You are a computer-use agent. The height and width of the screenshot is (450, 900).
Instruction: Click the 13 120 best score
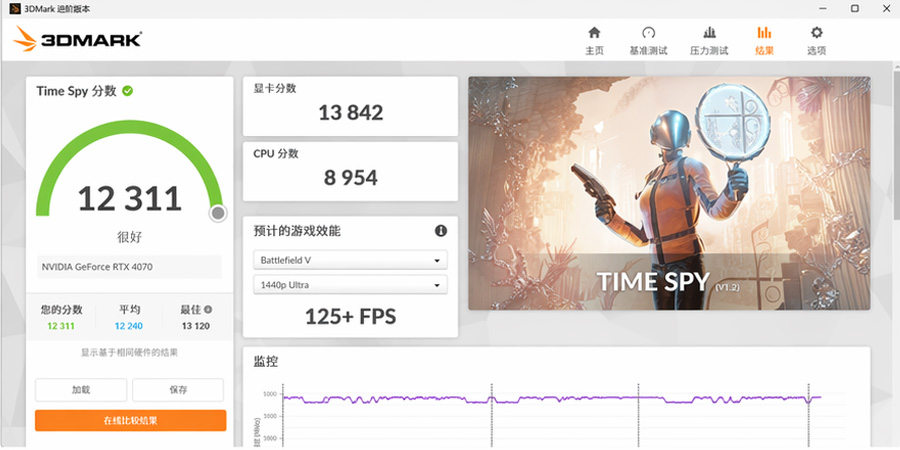[x=196, y=326]
